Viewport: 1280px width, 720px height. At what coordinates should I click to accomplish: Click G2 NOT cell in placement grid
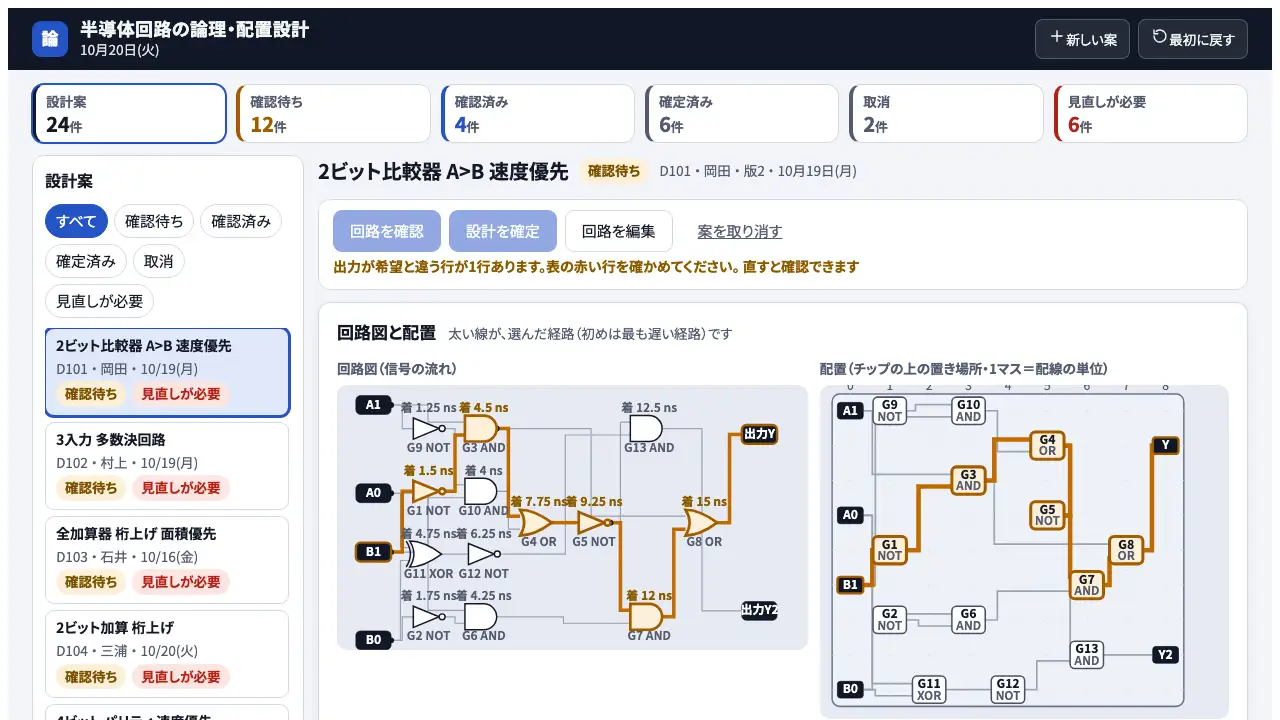[890, 620]
